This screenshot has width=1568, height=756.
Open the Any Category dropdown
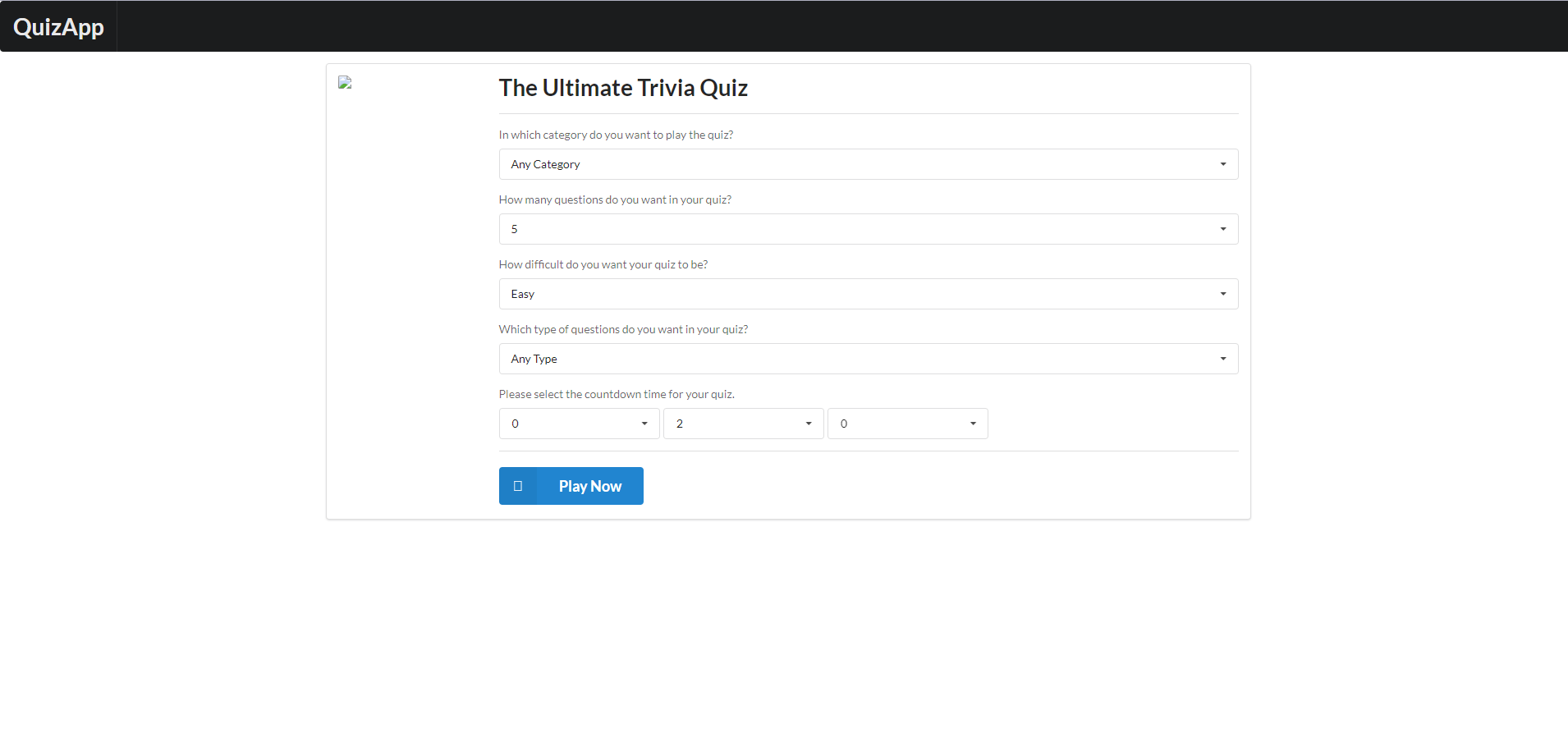click(x=869, y=164)
